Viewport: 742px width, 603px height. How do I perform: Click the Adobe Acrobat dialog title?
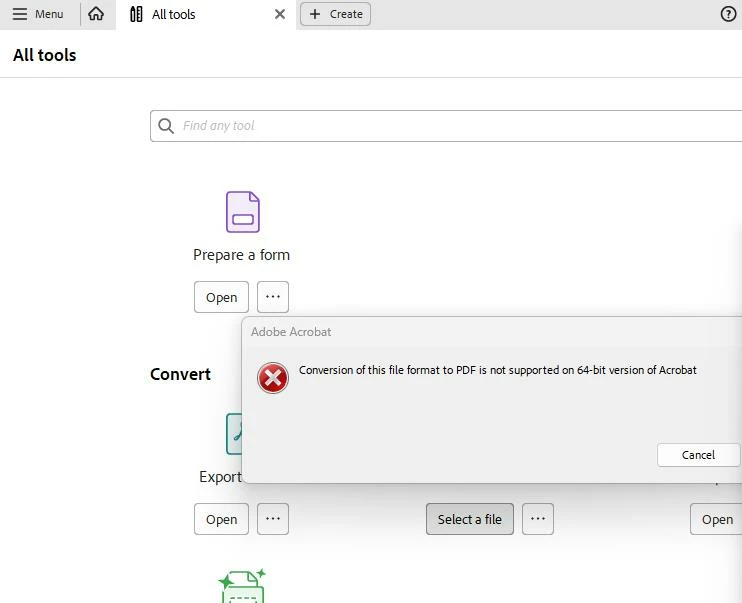click(x=291, y=332)
